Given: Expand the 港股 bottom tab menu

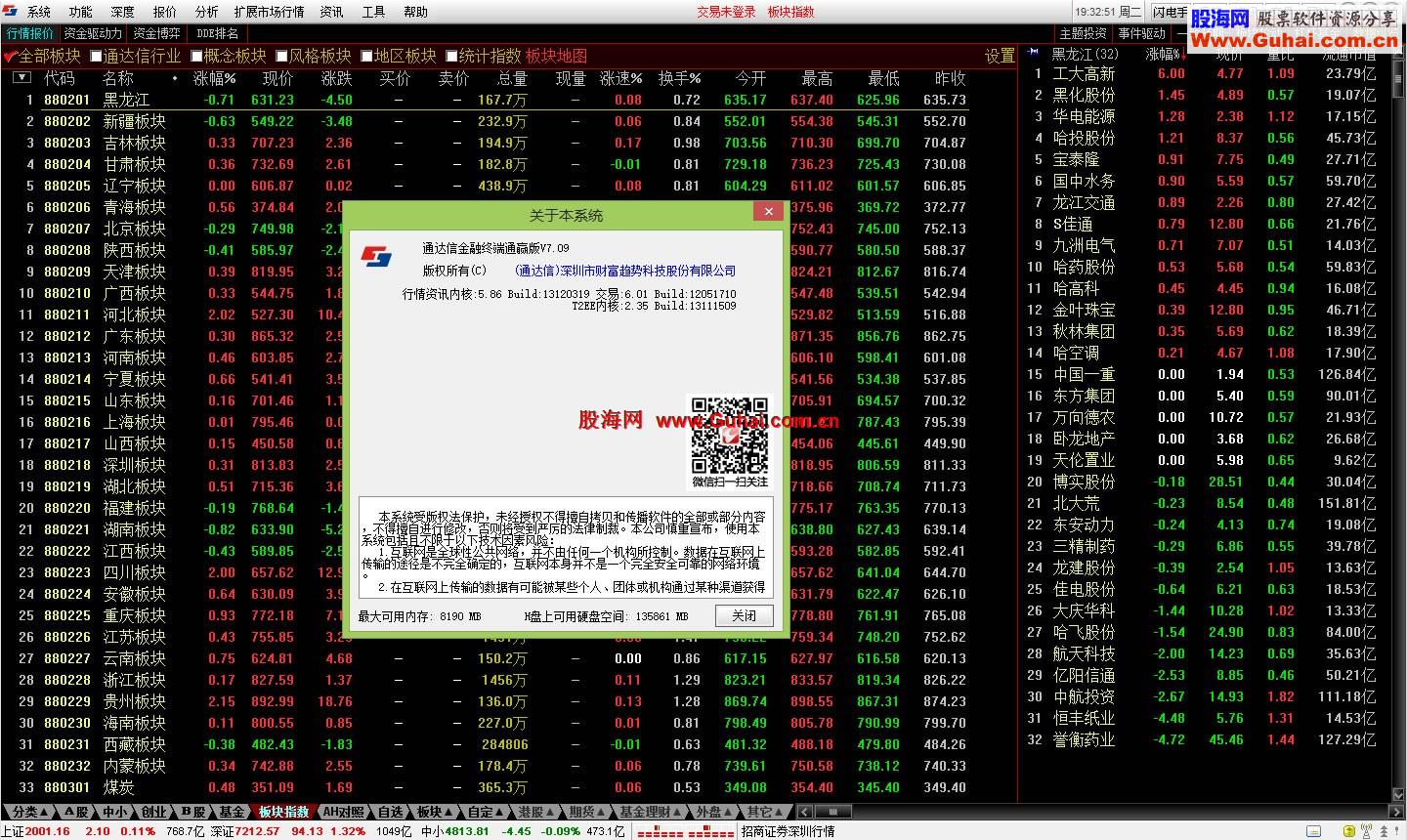Looking at the screenshot, I should [x=537, y=812].
